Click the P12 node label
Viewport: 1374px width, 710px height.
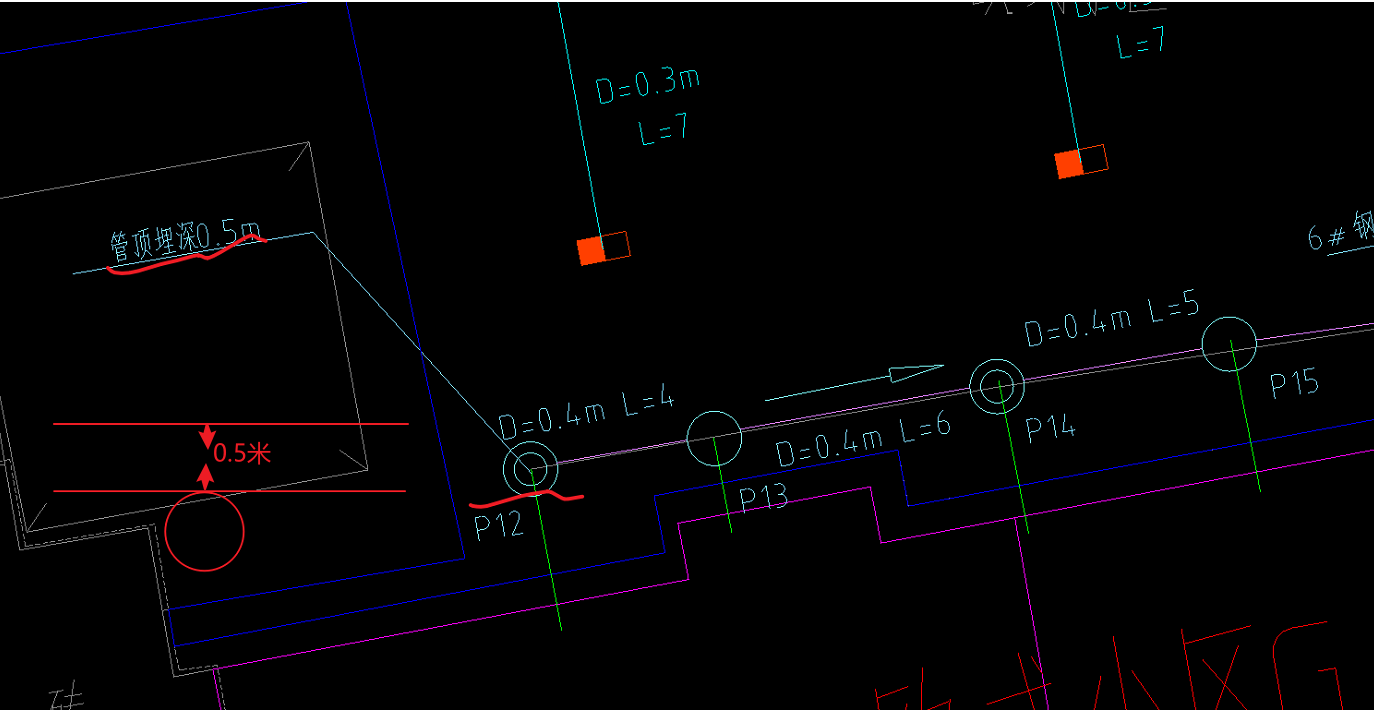point(499,526)
